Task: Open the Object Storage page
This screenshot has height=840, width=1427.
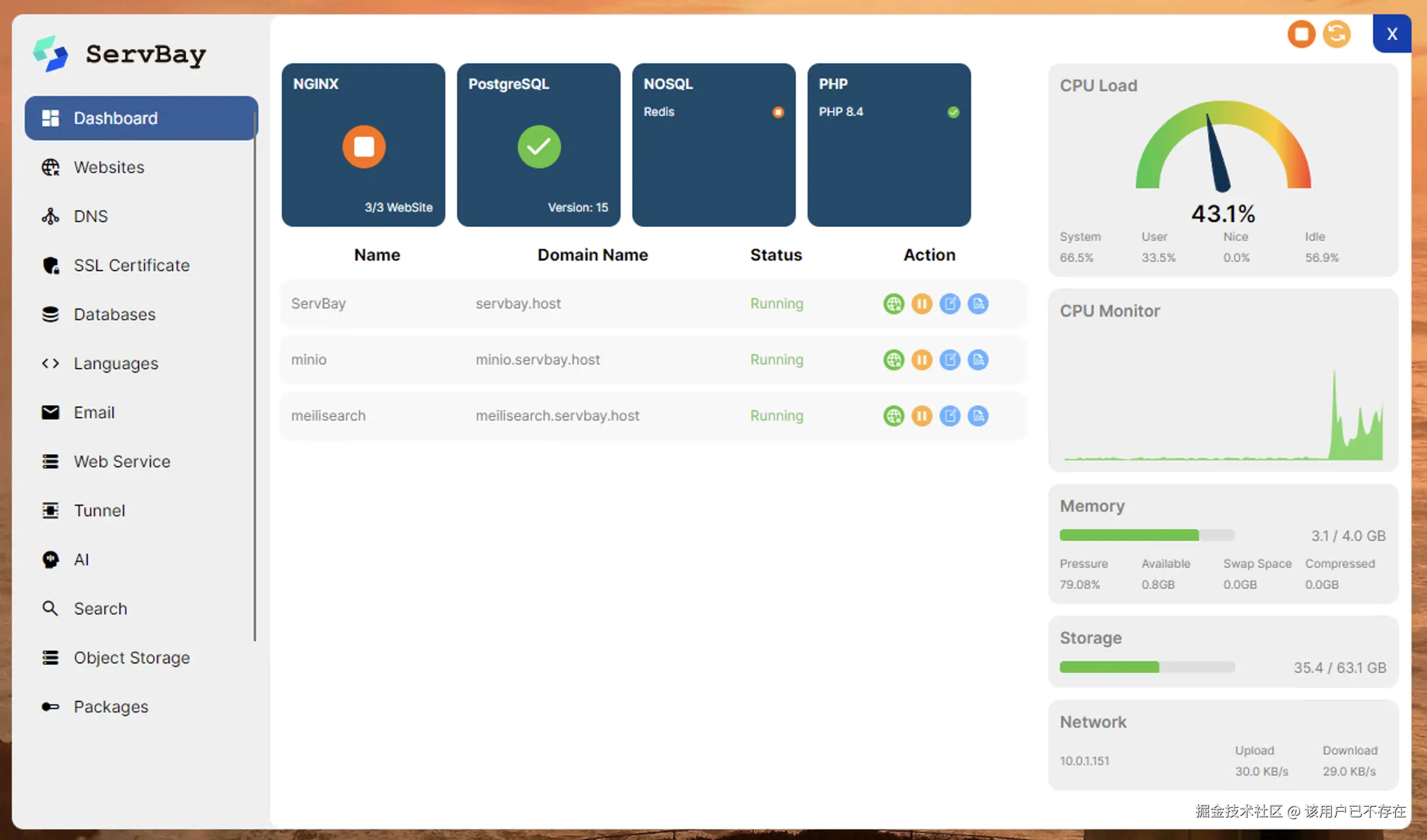Action: 131,658
